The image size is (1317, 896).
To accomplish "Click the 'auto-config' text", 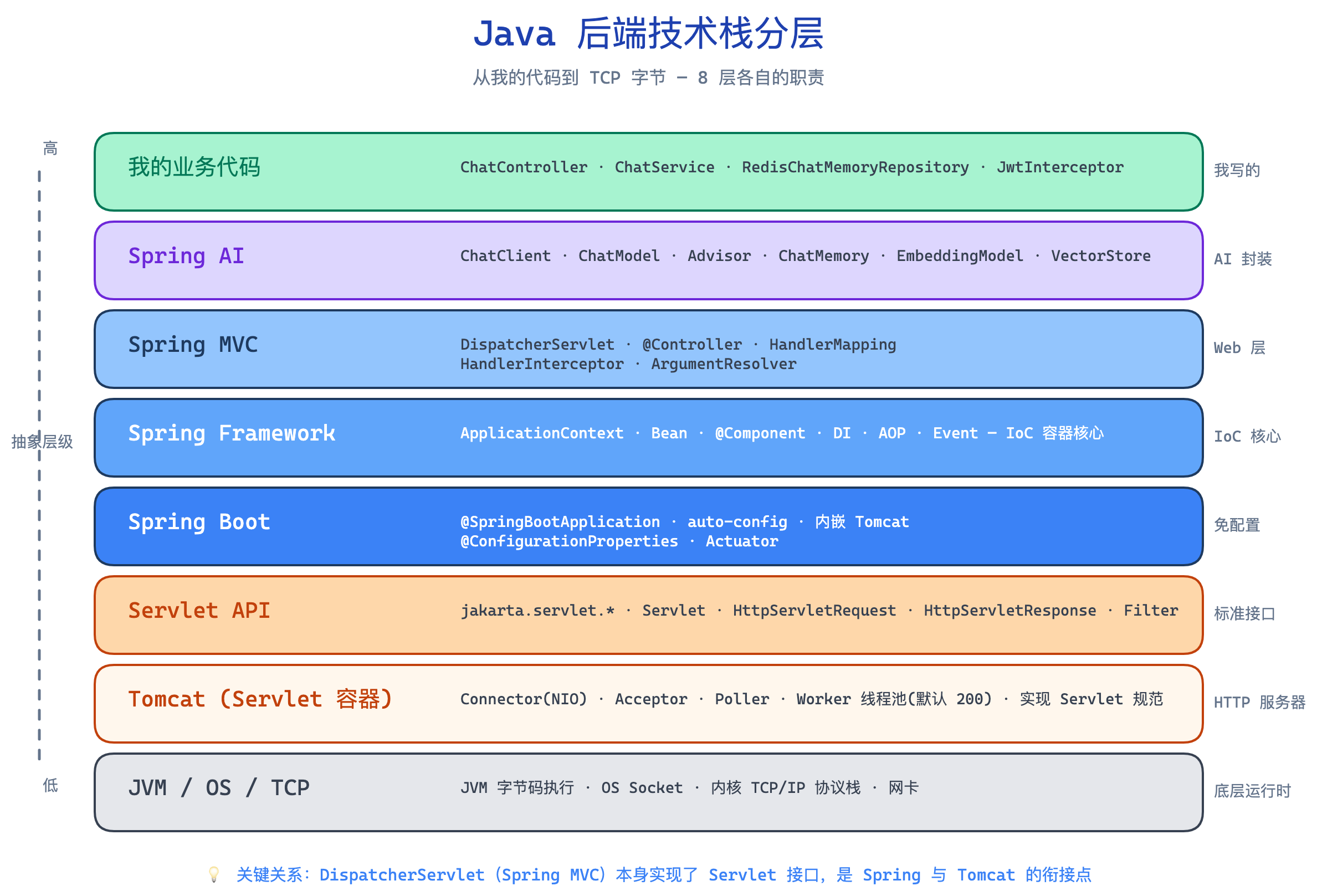I will click(x=737, y=522).
